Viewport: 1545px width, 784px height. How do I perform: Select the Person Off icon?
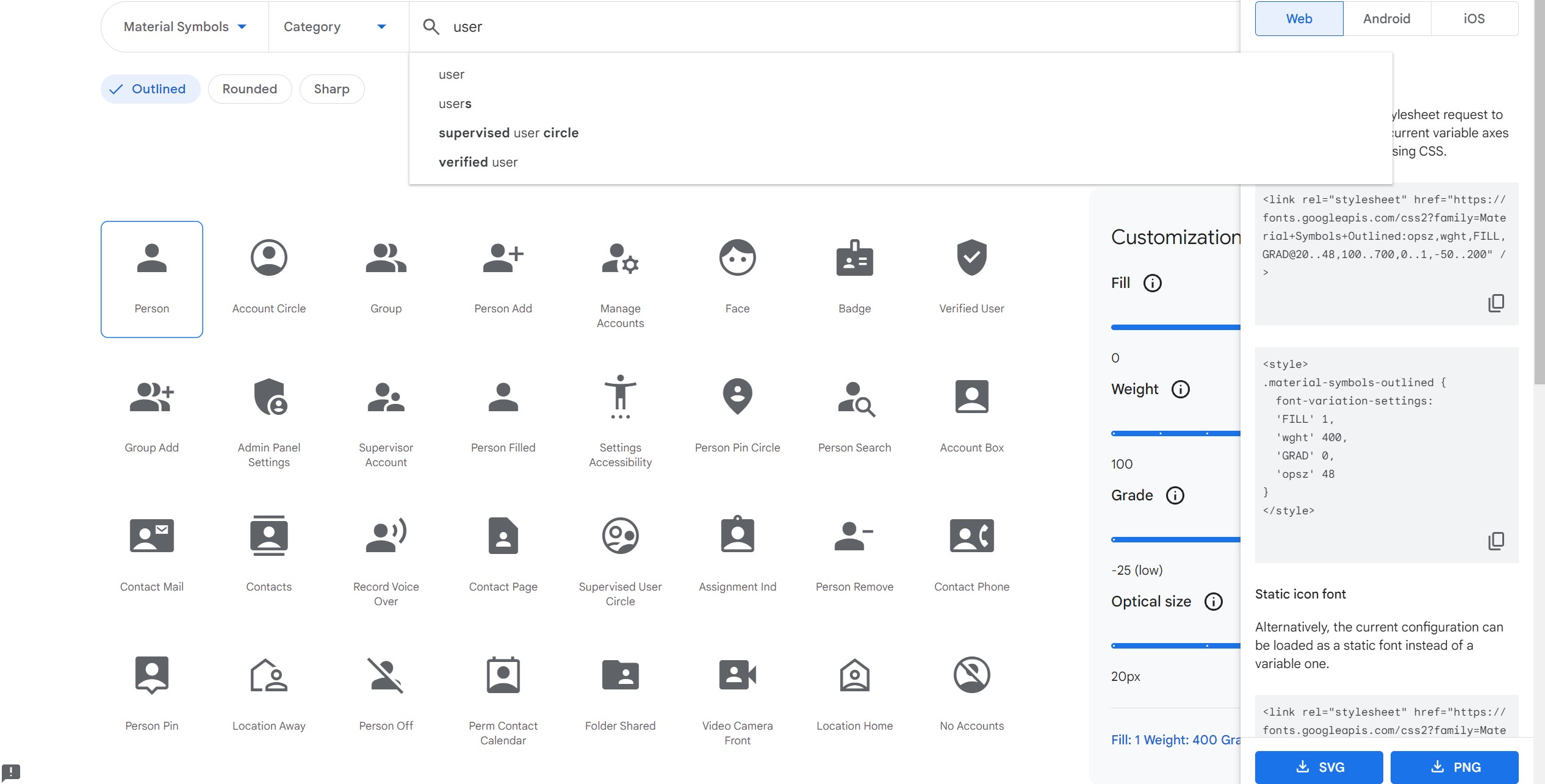point(386,675)
